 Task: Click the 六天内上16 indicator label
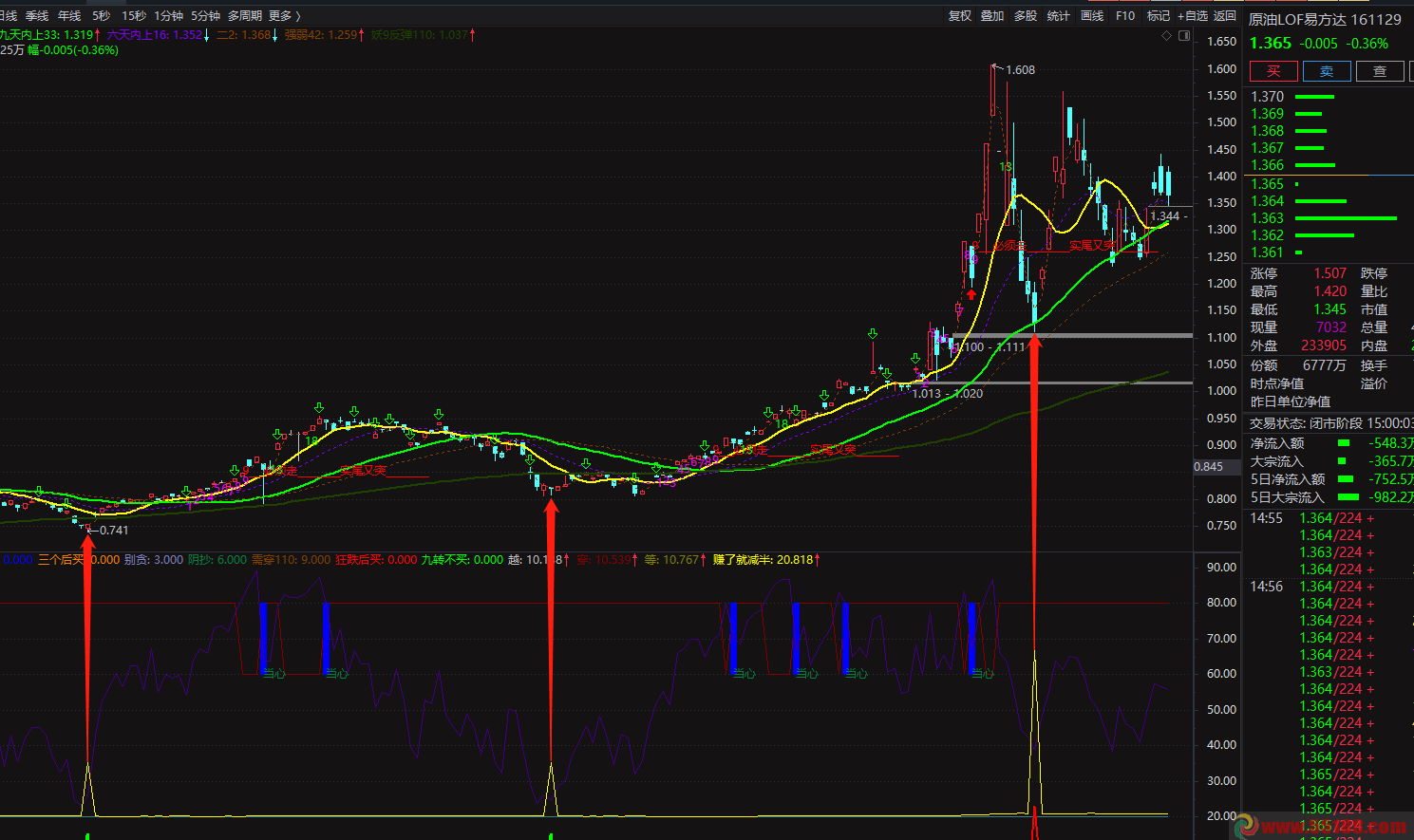point(158,35)
